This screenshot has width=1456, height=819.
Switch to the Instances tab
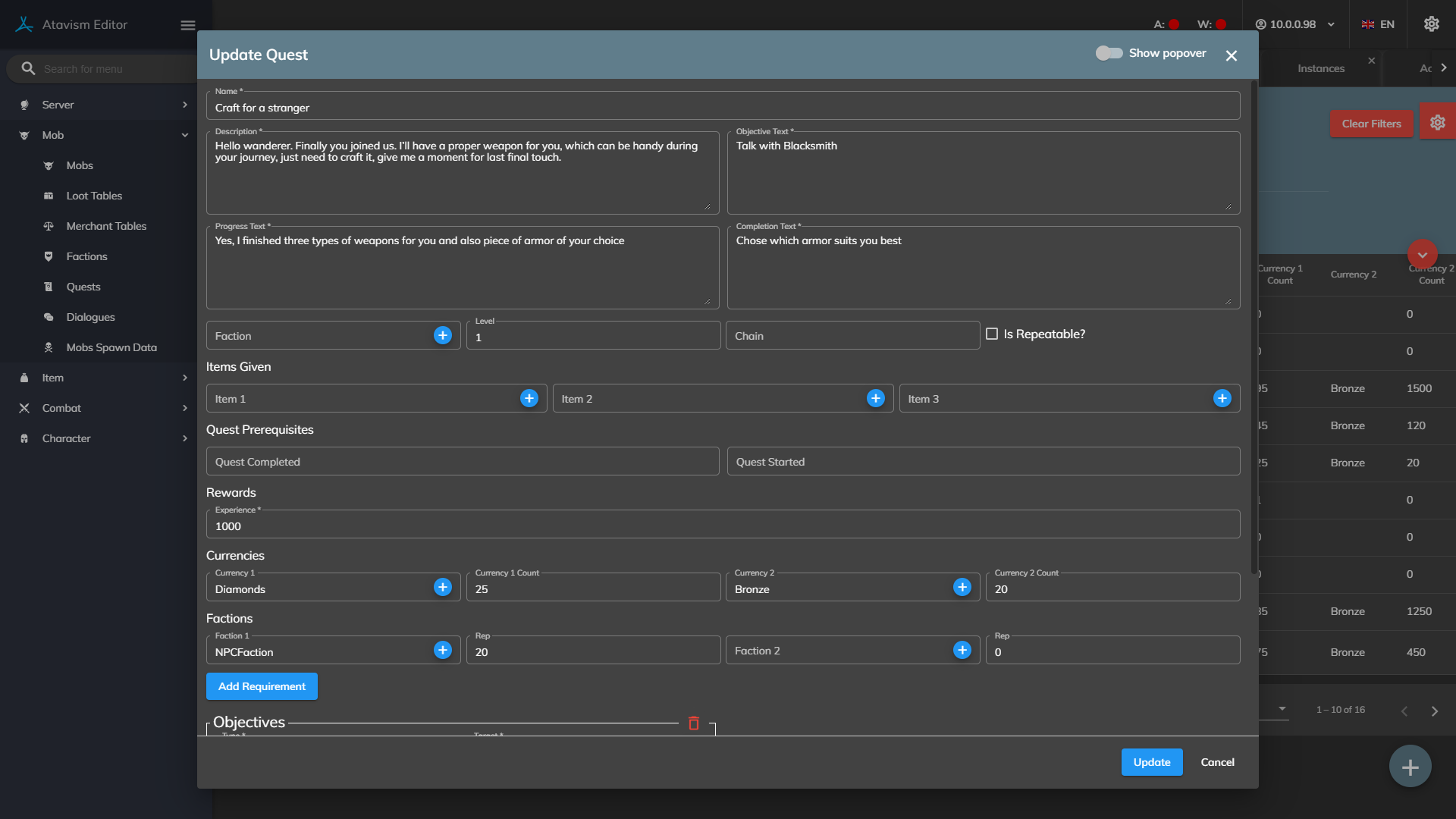[1320, 68]
